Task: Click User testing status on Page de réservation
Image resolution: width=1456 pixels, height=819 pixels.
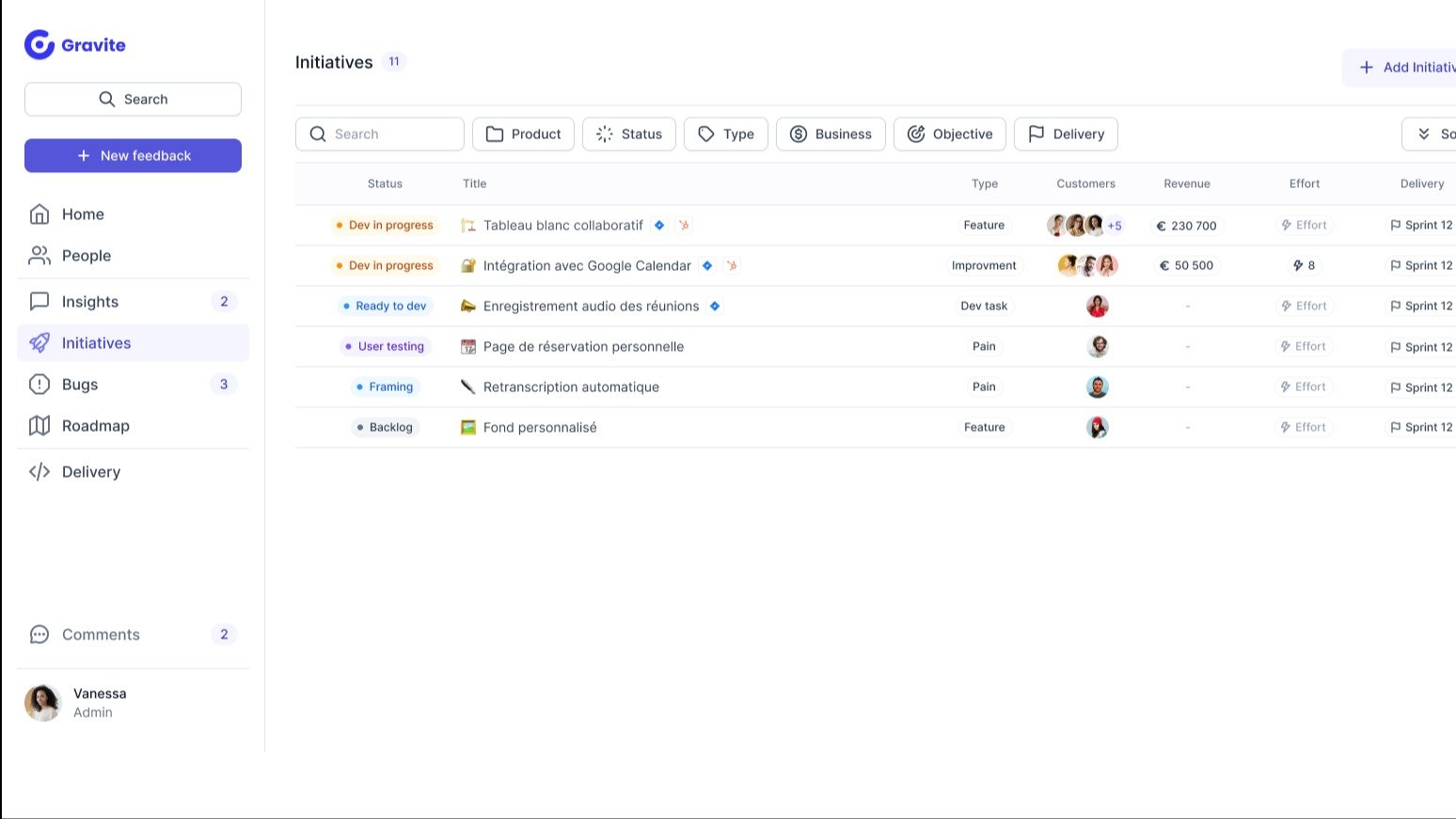Action: pos(386,347)
